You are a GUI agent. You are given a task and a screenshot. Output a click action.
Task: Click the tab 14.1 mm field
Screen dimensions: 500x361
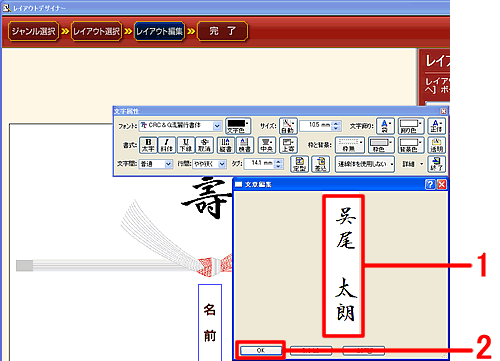(260, 164)
